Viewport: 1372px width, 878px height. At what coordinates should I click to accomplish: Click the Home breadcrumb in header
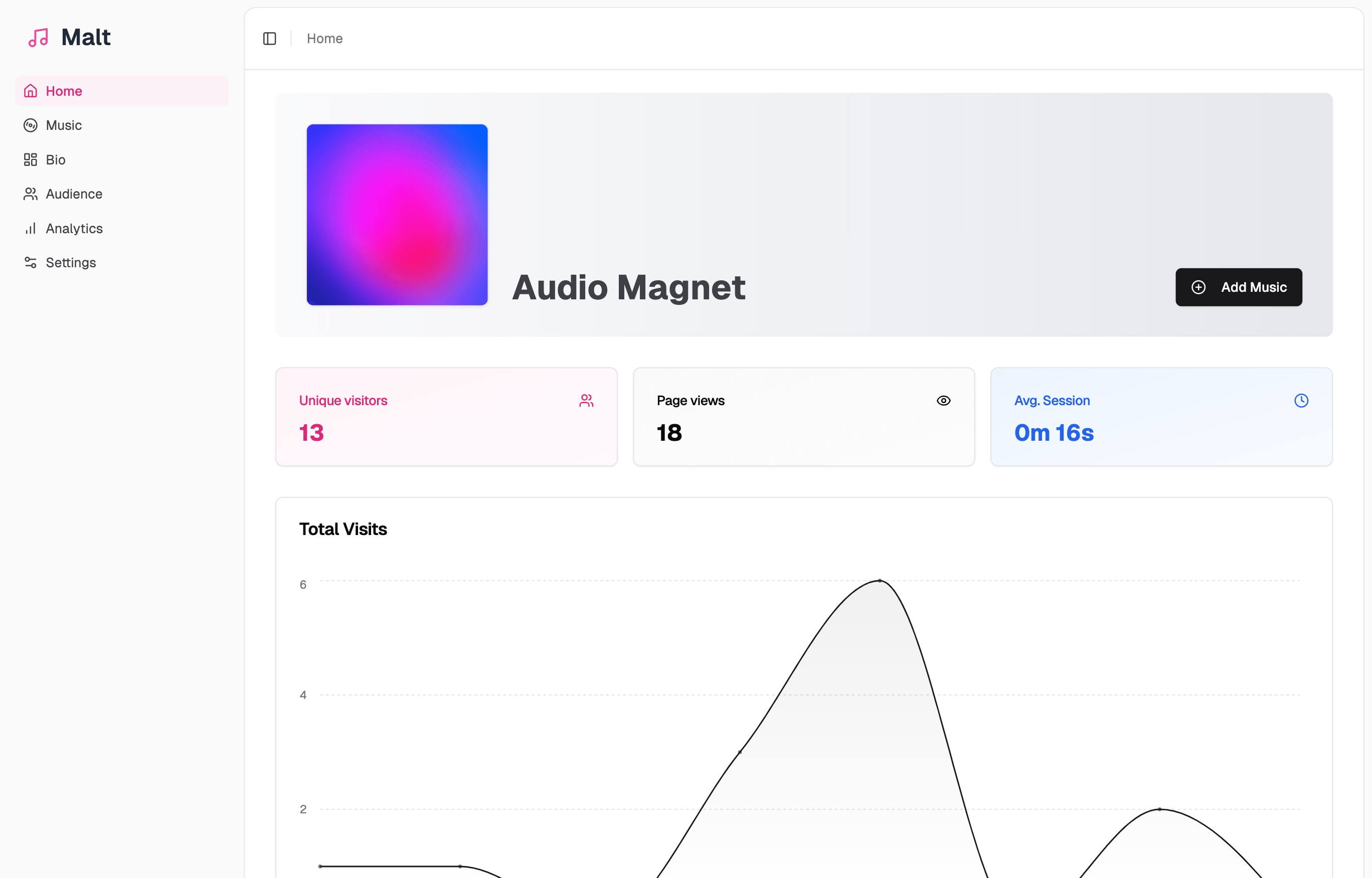(324, 38)
